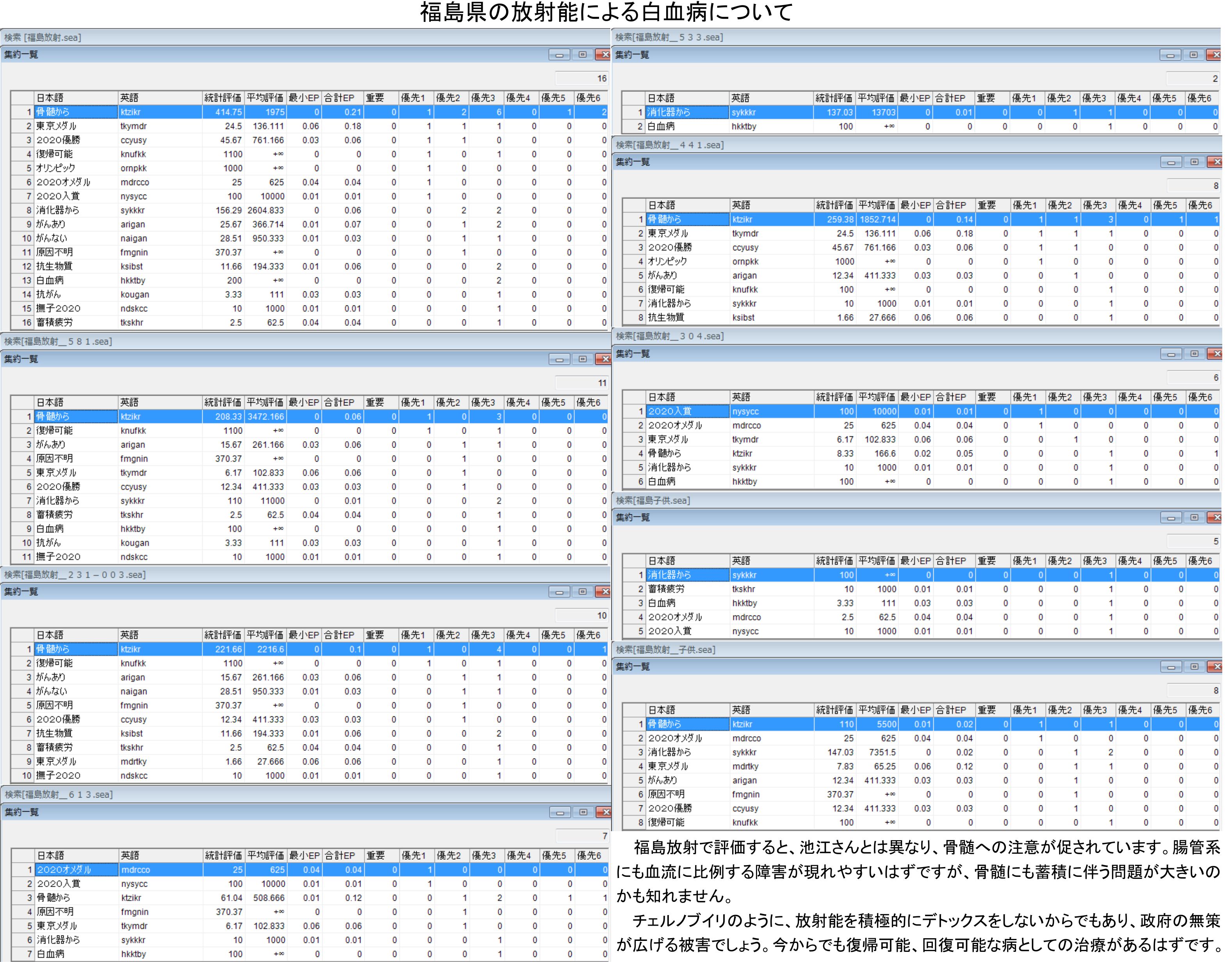1232x962 pixels.
Task: Click the count field showing 11
Action: [583, 383]
